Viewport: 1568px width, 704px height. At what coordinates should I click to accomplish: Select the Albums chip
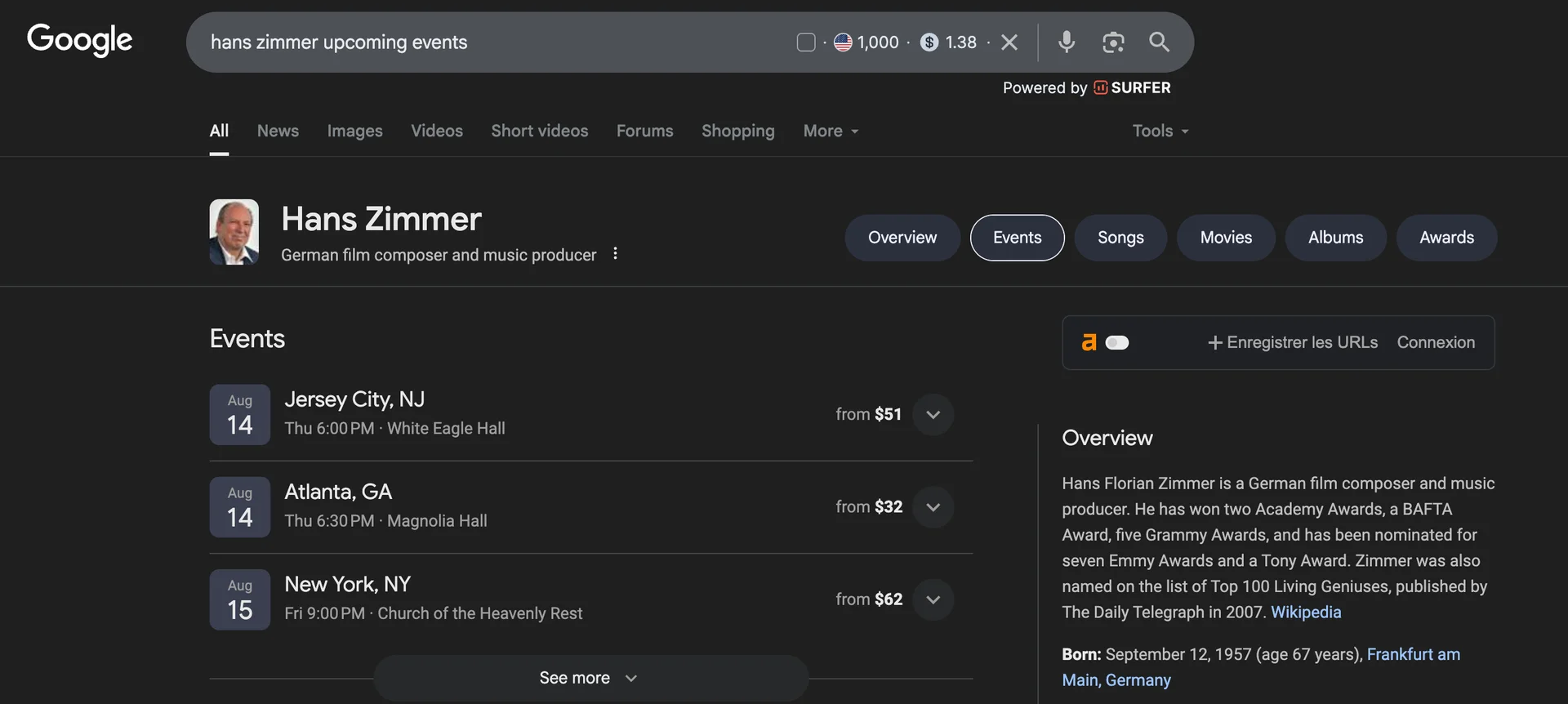click(1336, 238)
